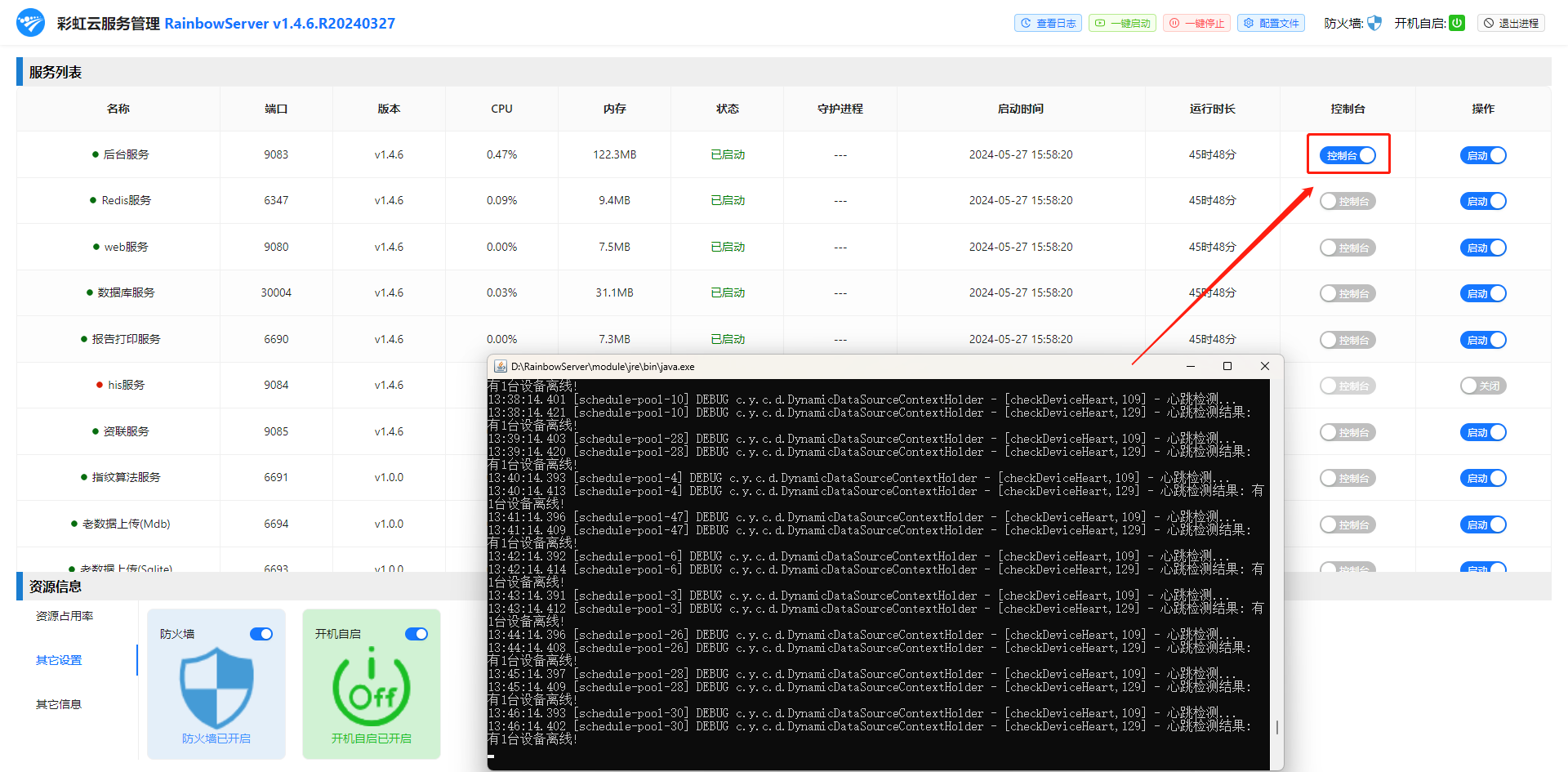Image resolution: width=1568 pixels, height=772 pixels.
Task: Switch to the 其它设置 tab
Action: [x=59, y=660]
